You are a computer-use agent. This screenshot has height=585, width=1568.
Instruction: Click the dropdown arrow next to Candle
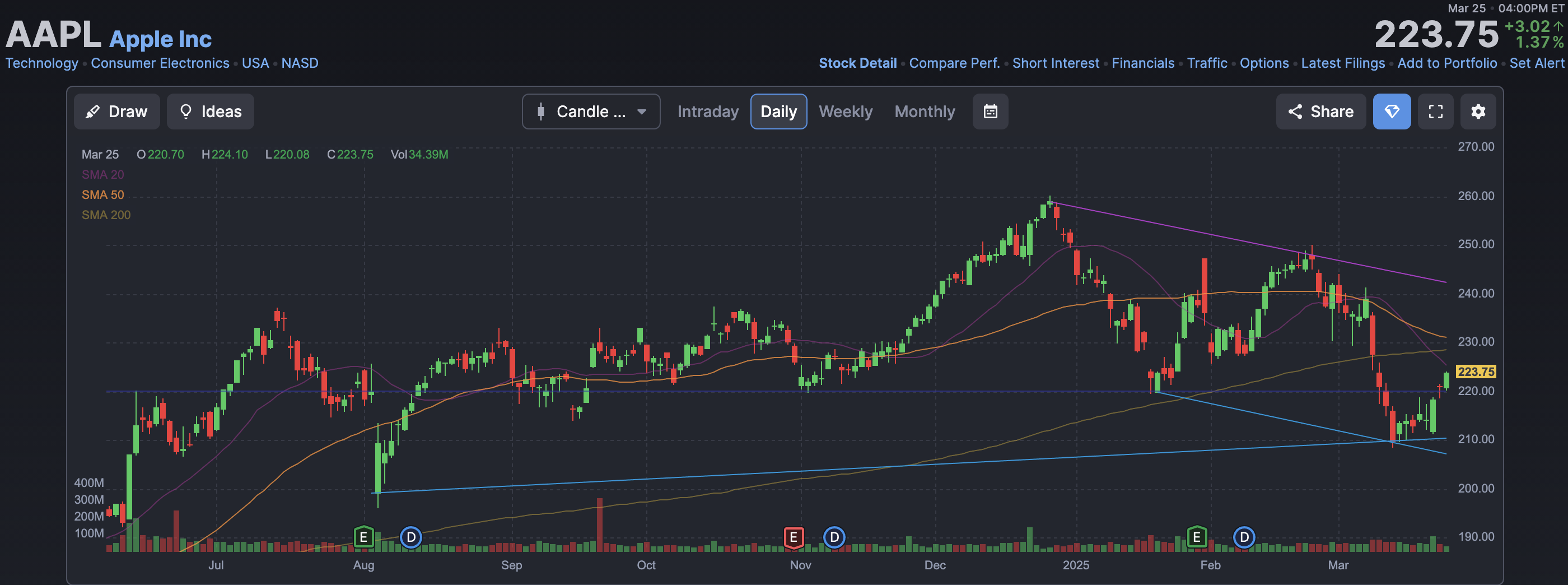[x=642, y=112]
